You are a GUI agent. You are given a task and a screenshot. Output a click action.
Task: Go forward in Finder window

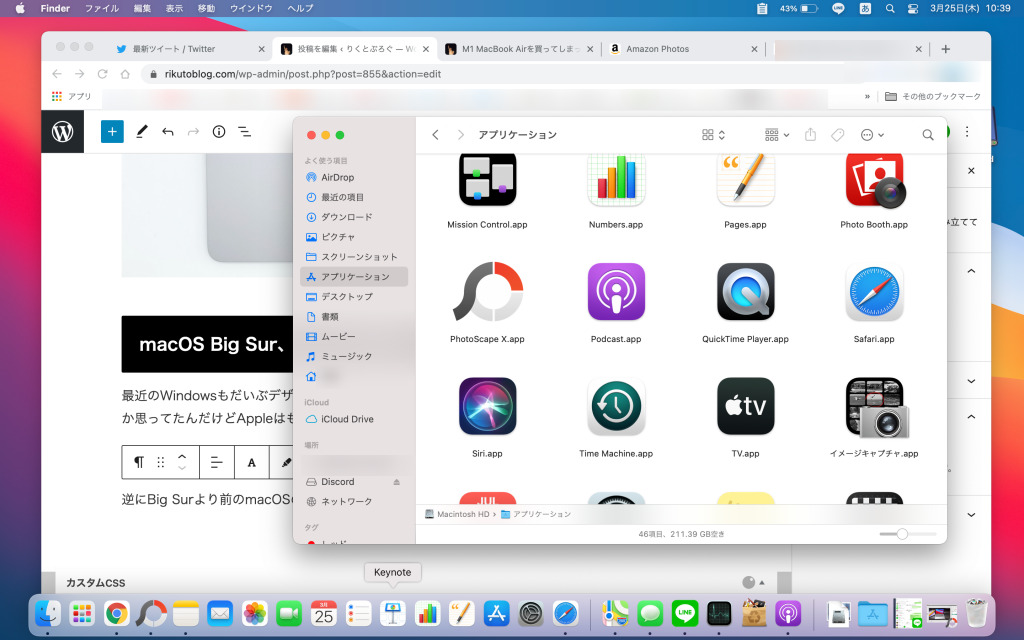pos(460,135)
